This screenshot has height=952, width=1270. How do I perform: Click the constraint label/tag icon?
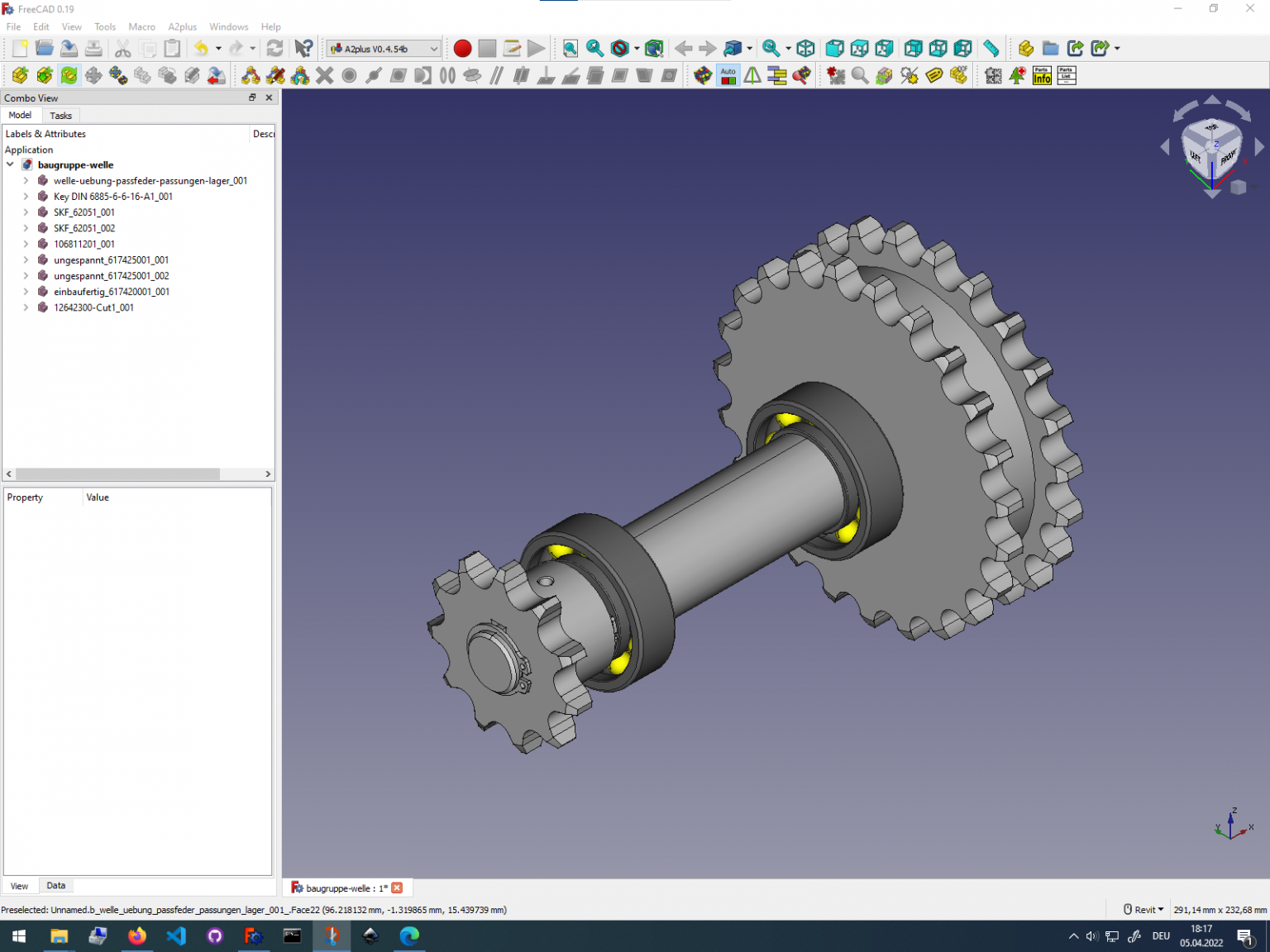point(933,75)
